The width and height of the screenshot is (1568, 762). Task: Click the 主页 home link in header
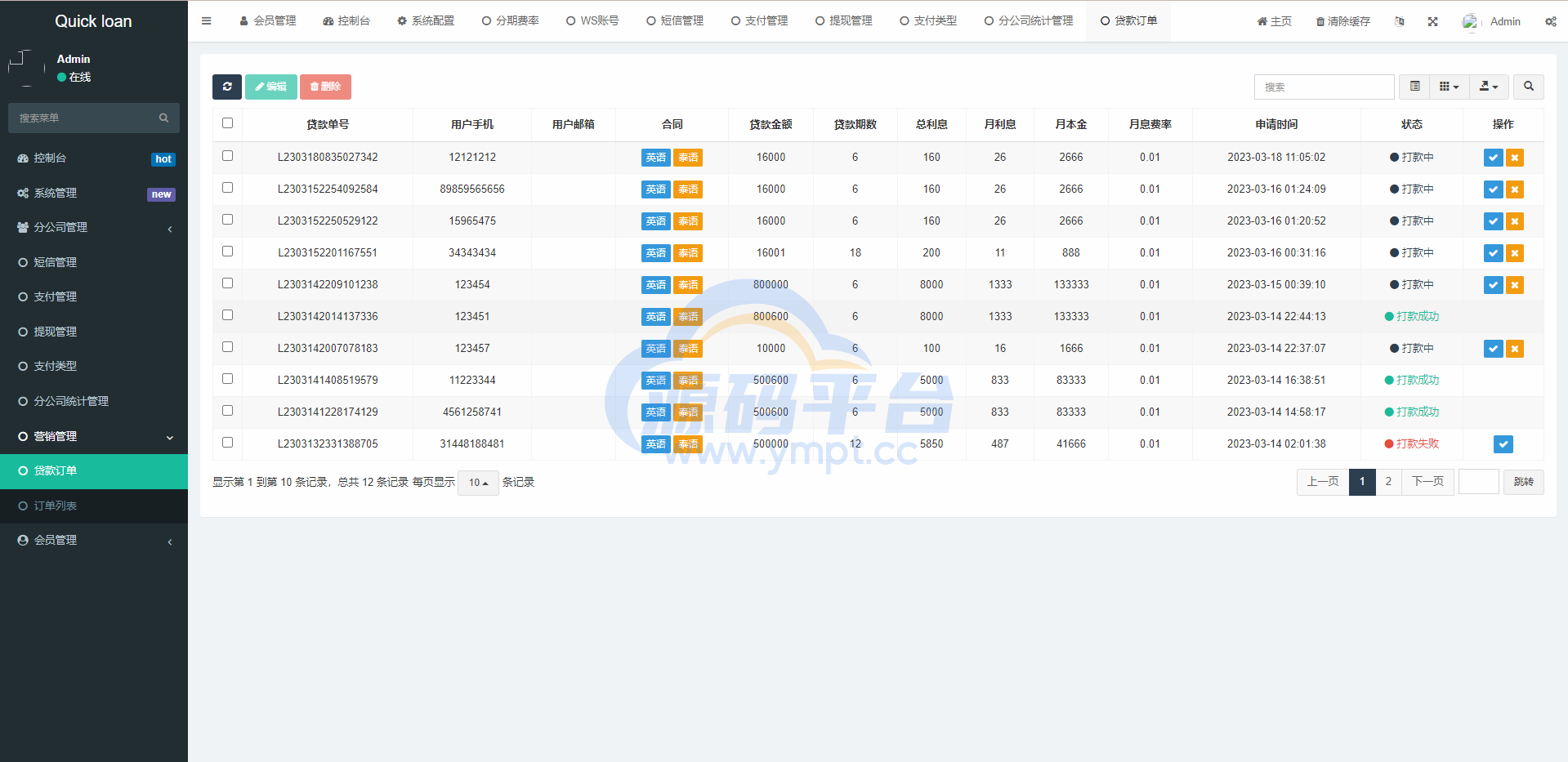1275,21
